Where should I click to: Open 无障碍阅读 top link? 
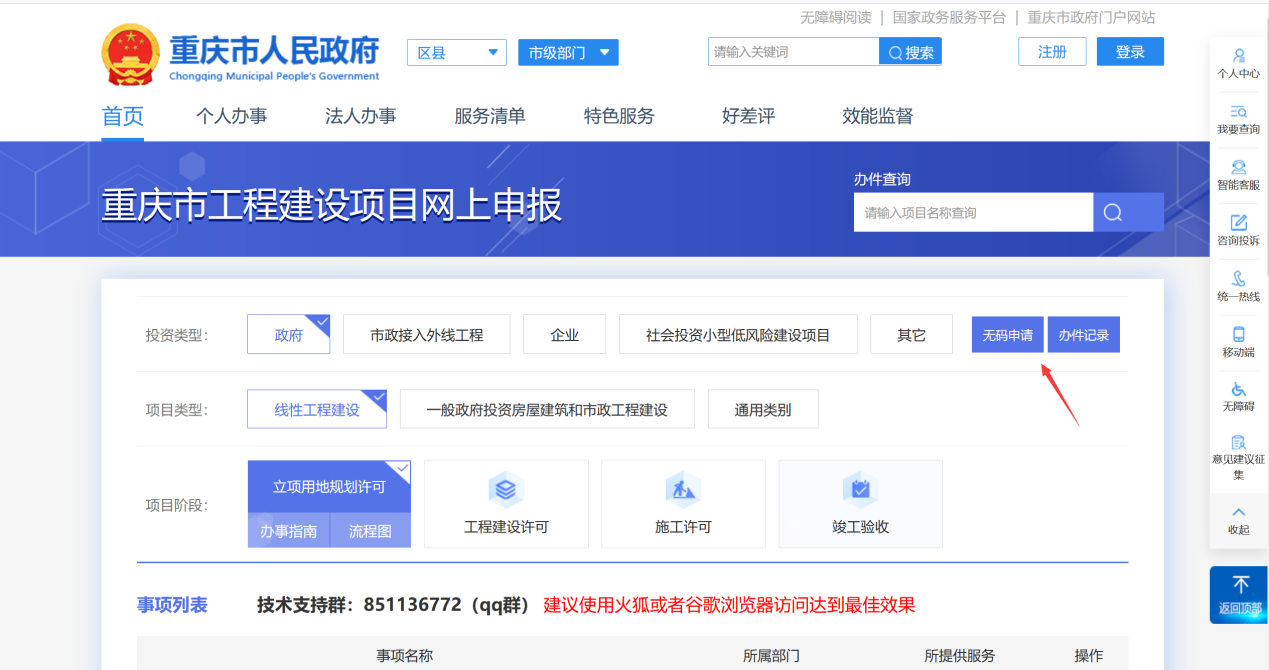[x=835, y=17]
